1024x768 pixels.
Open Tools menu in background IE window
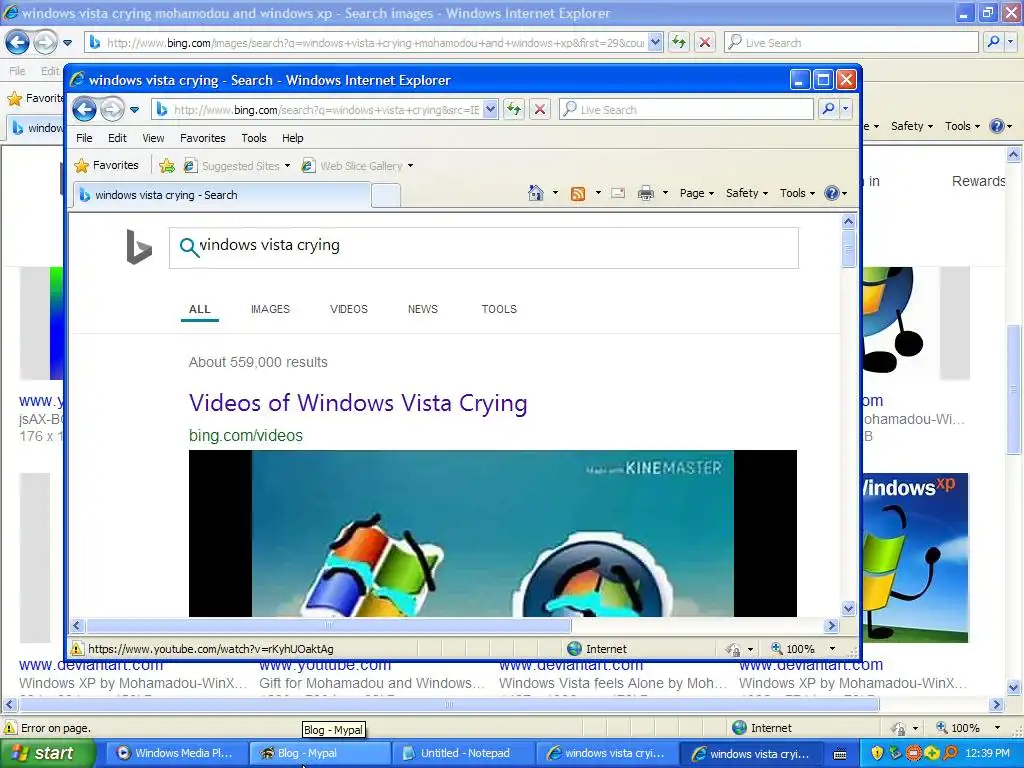click(x=962, y=126)
